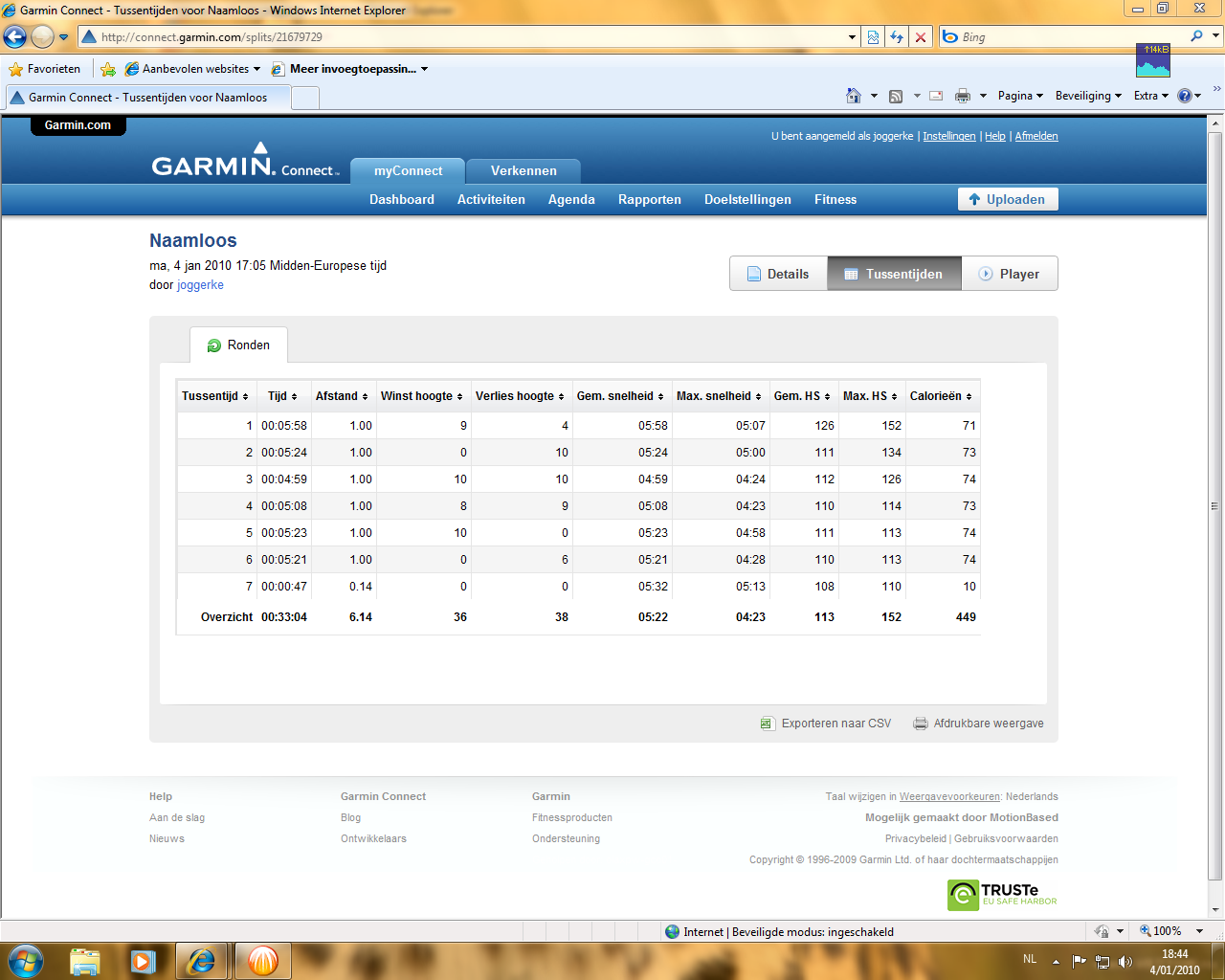Open the Rapporten menu item
This screenshot has width=1225, height=980.
coord(650,199)
